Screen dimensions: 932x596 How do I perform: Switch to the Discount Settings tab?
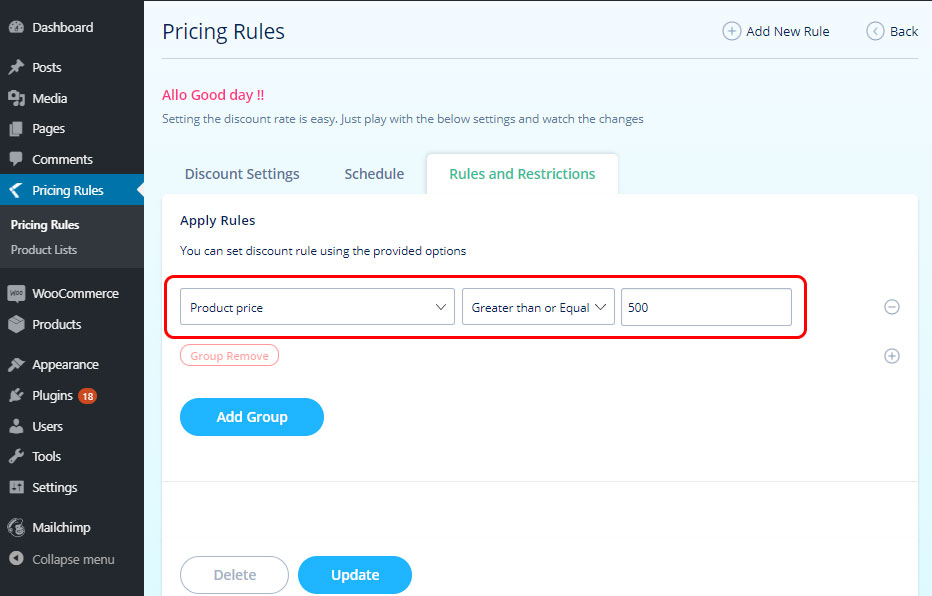click(x=241, y=173)
